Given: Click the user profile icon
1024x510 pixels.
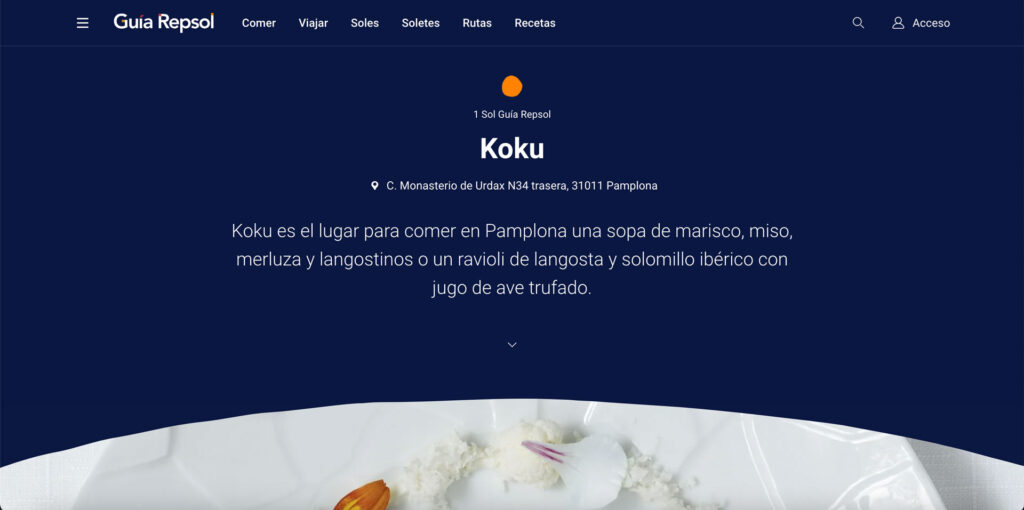Looking at the screenshot, I should 898,23.
